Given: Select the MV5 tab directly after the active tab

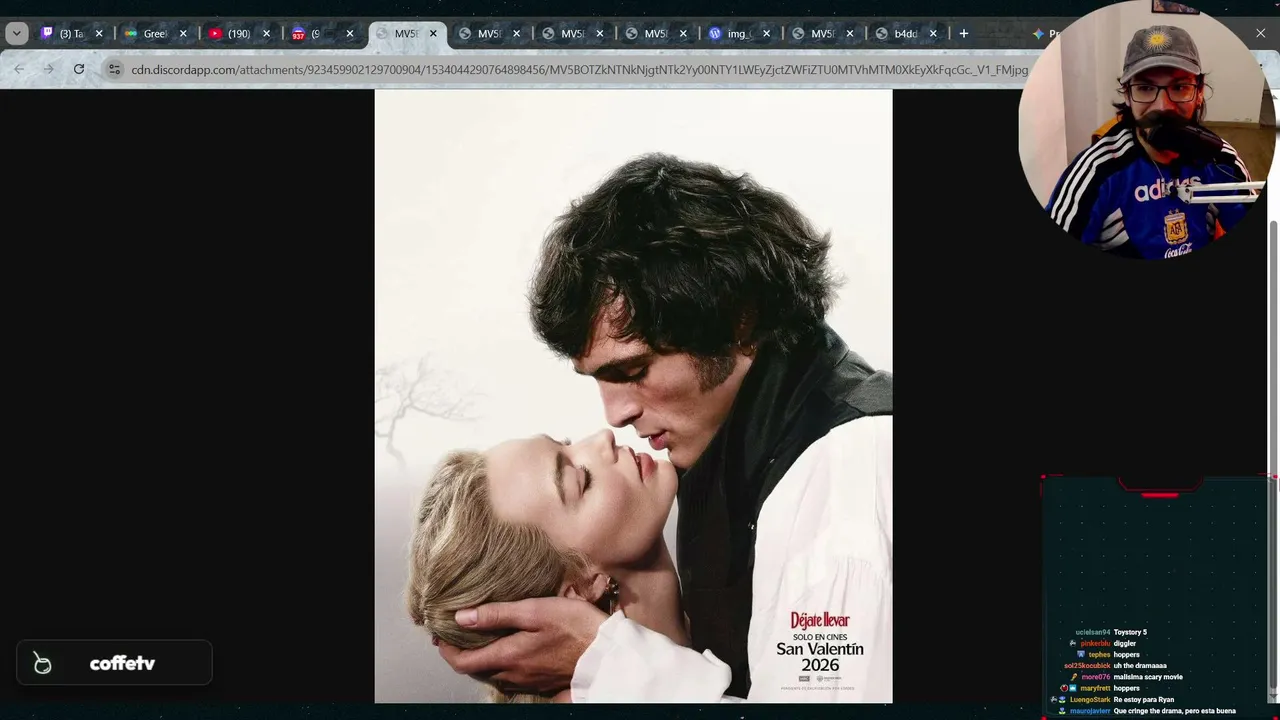Looking at the screenshot, I should 490,33.
